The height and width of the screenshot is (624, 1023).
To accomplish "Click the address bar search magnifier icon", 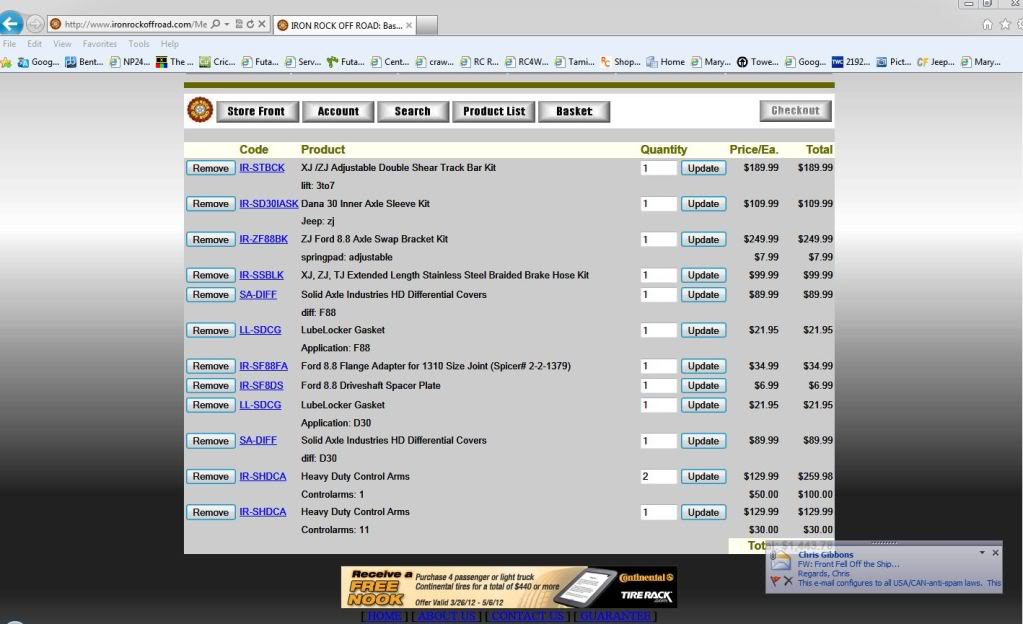I will (x=215, y=24).
